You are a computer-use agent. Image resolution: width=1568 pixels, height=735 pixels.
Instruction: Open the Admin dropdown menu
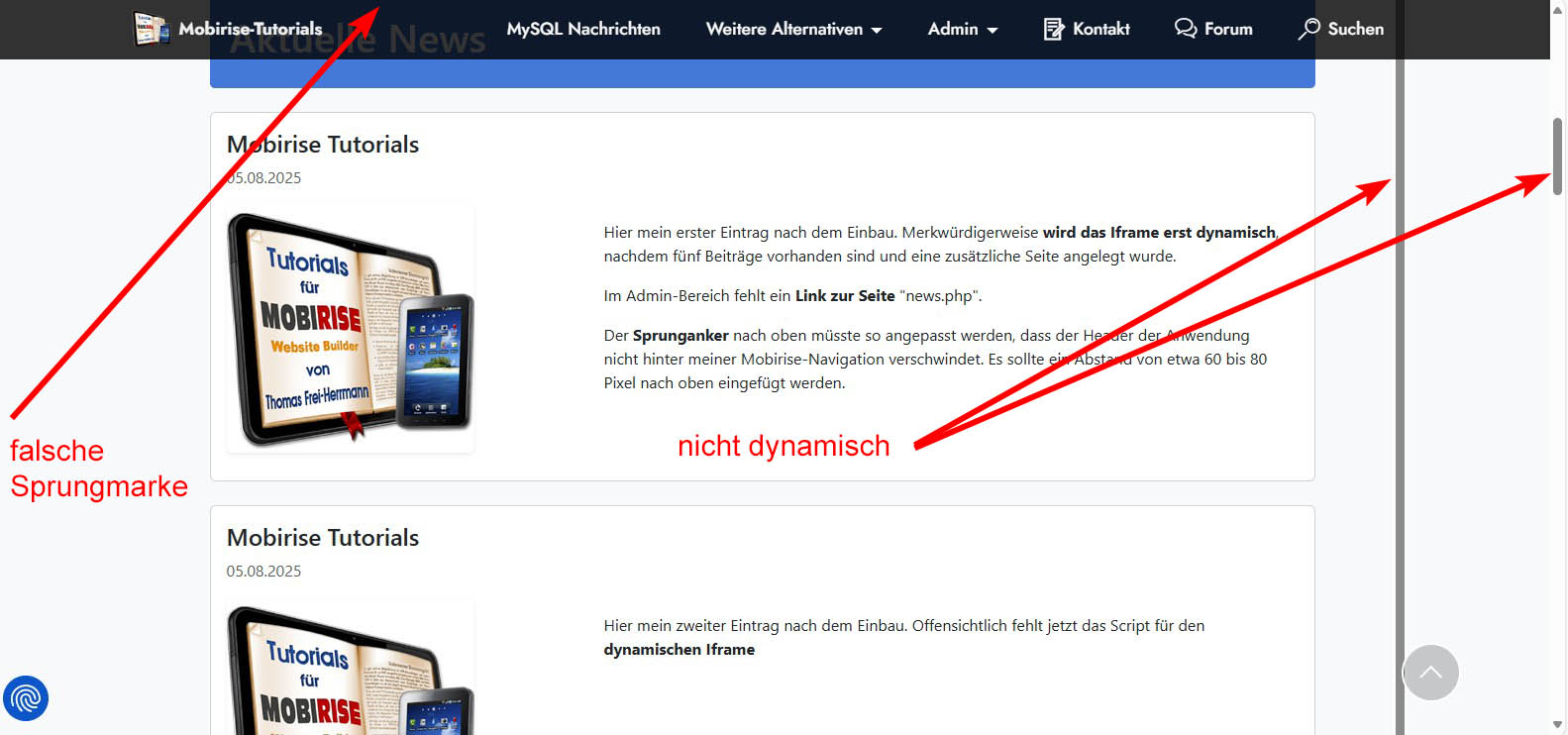point(962,29)
